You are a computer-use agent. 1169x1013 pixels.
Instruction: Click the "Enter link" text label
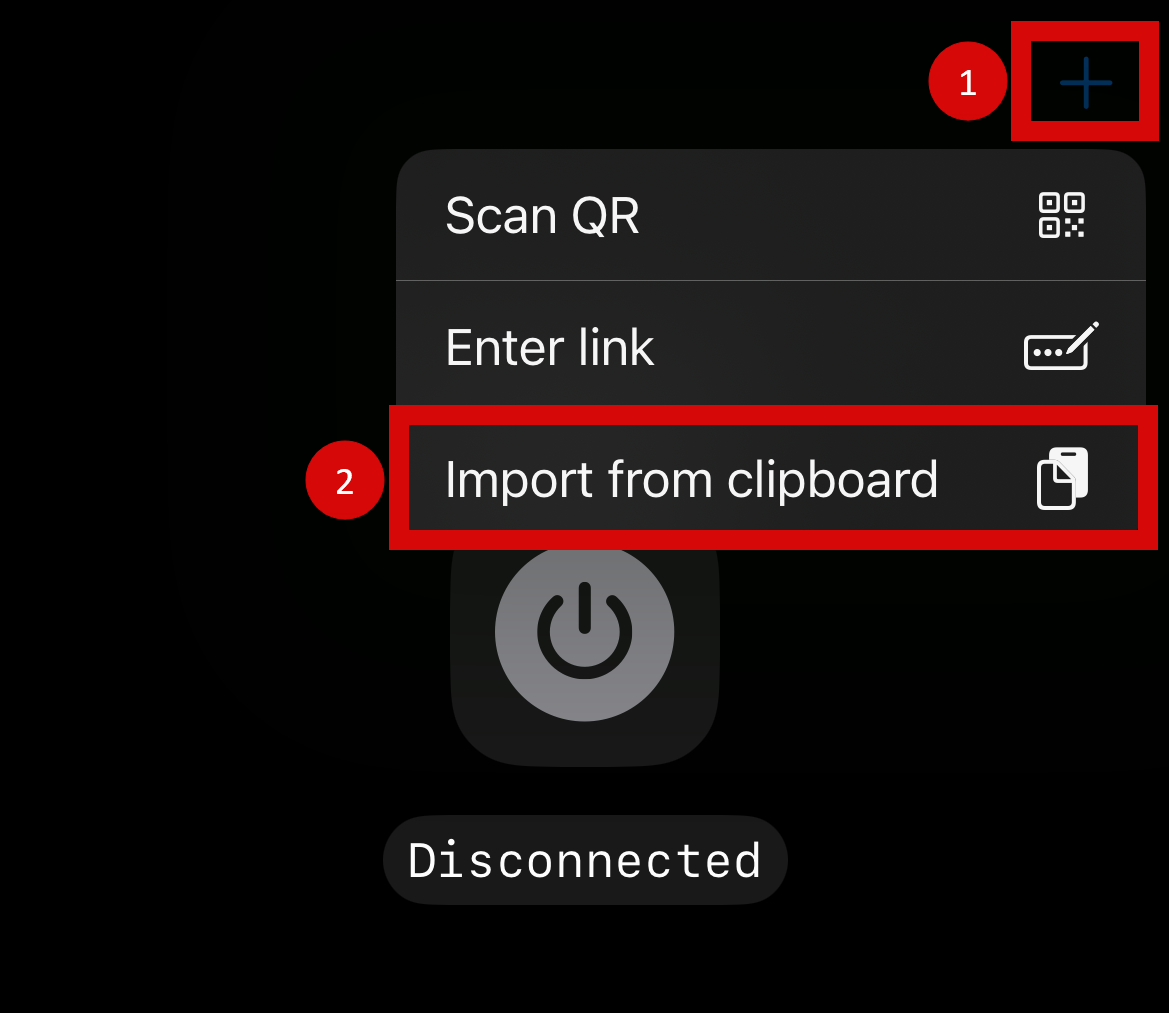(x=549, y=347)
